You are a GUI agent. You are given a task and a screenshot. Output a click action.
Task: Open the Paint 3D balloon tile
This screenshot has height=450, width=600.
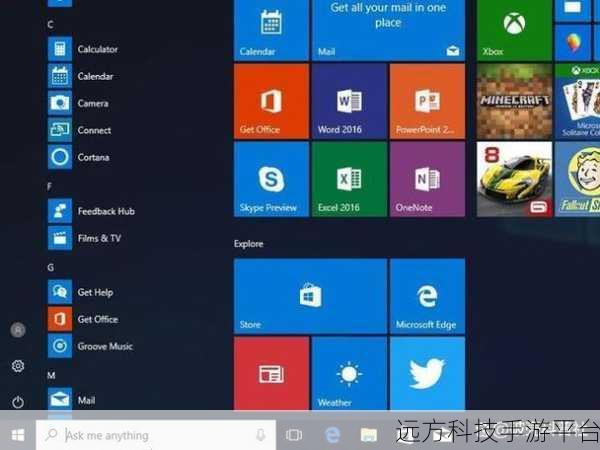tap(573, 42)
